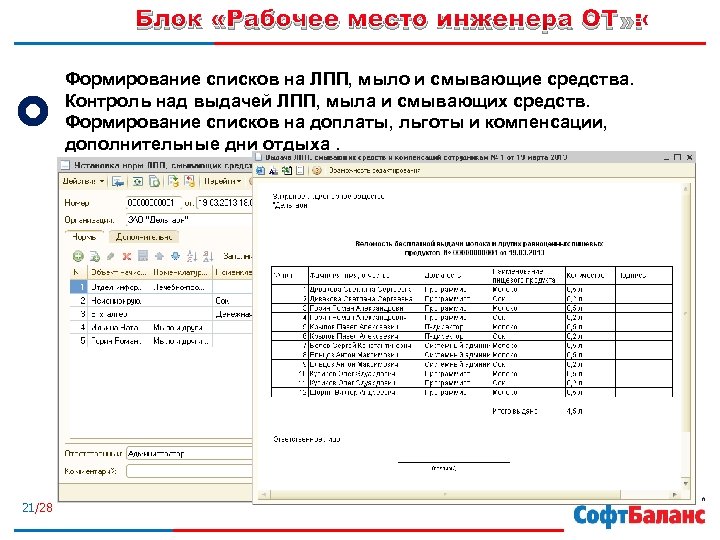Click the Организация field
The height and width of the screenshot is (540, 720).
coord(189,220)
